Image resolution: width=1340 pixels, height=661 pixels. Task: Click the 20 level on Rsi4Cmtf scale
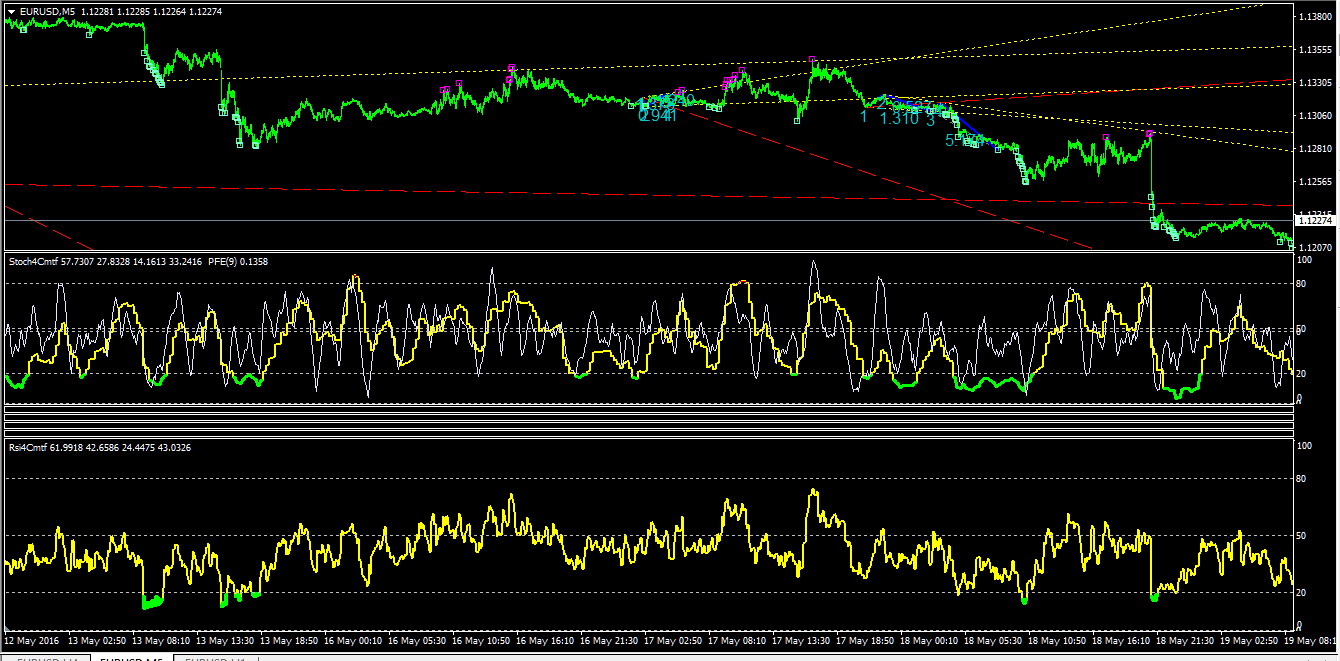tap(1301, 593)
